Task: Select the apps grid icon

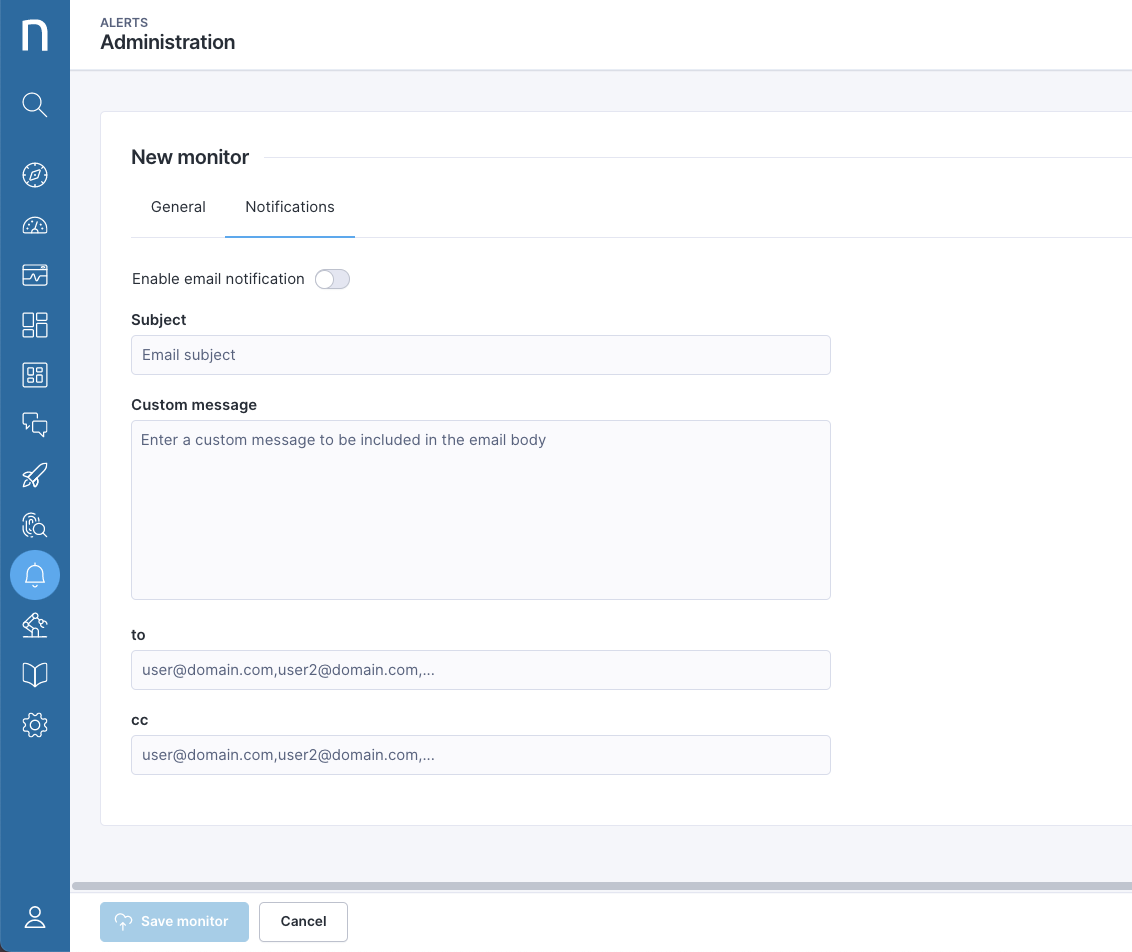Action: (x=35, y=375)
